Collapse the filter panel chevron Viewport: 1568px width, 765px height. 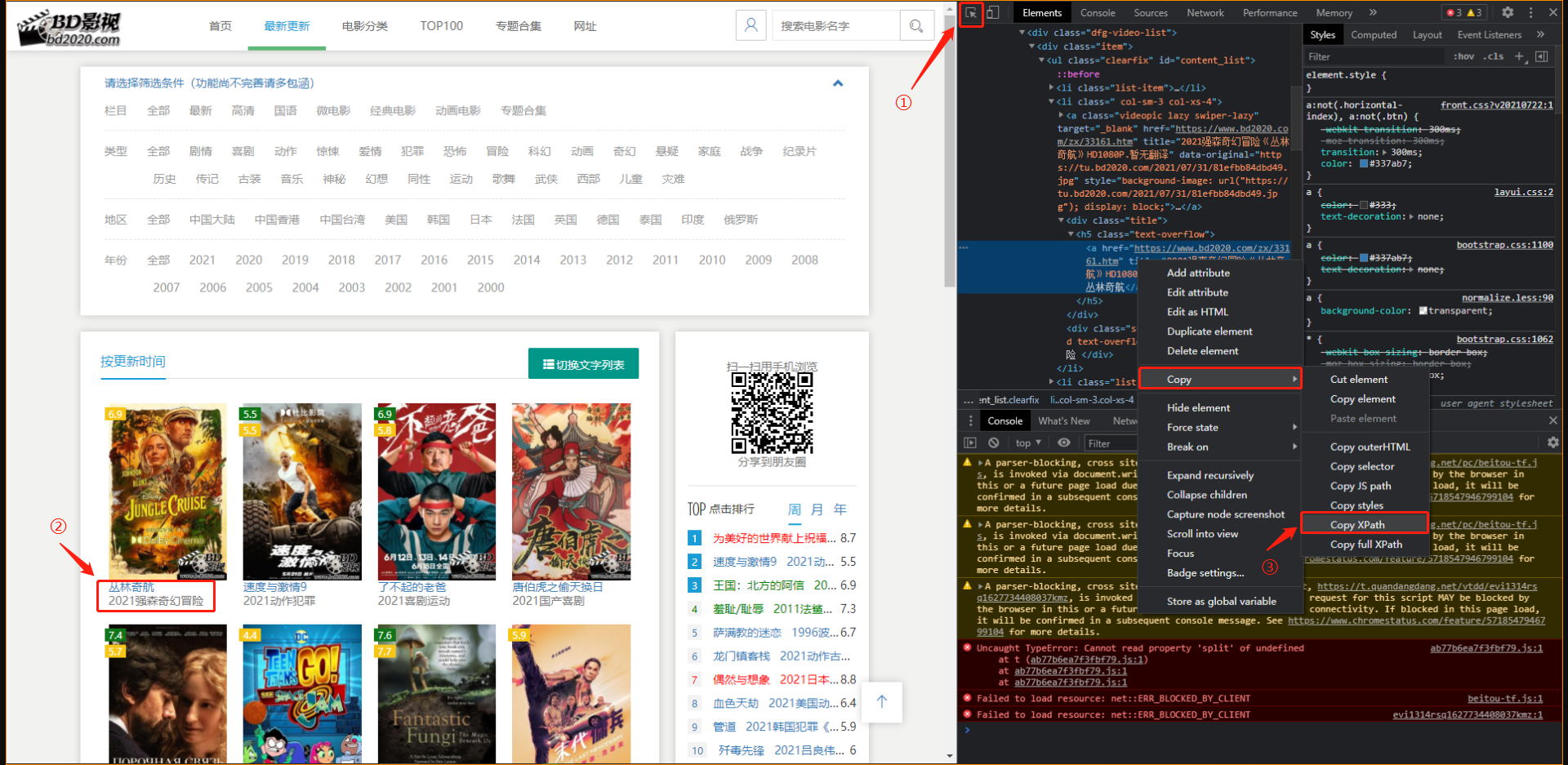pyautogui.click(x=837, y=83)
